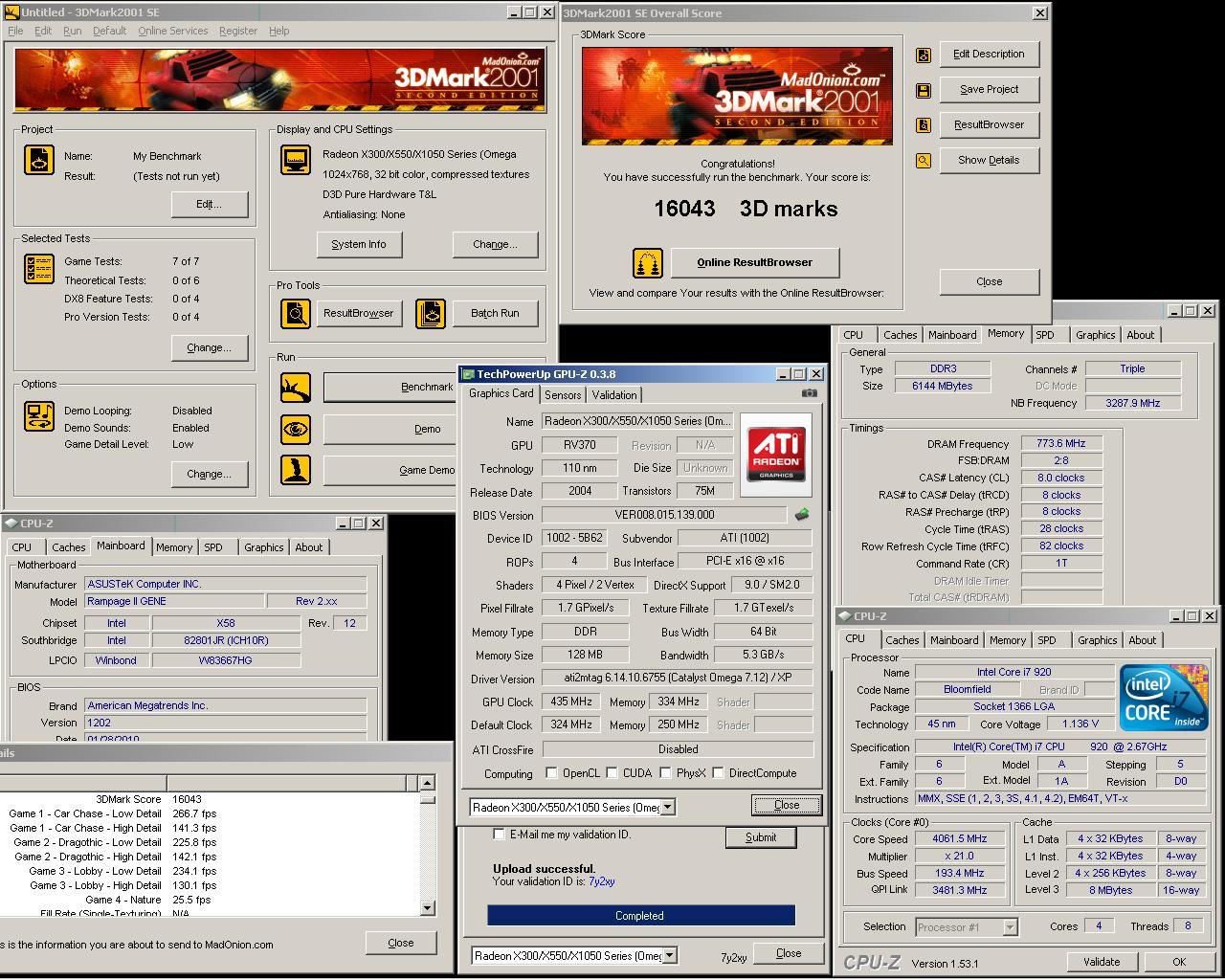Click the CPU-Z Mainboard window title icon
This screenshot has width=1225, height=980.
pyautogui.click(x=11, y=523)
